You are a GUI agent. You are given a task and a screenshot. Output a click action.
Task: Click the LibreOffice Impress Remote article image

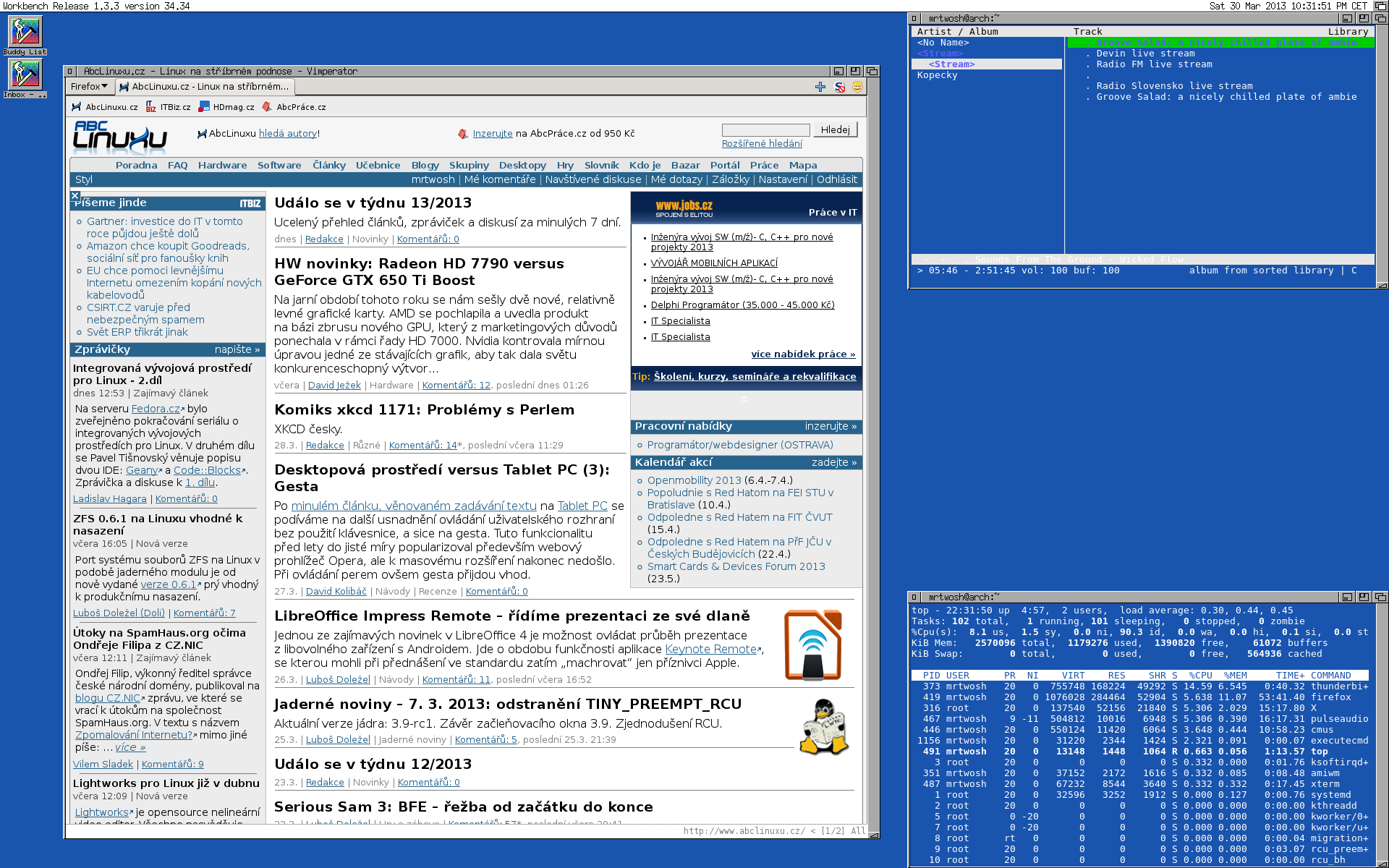[x=813, y=645]
